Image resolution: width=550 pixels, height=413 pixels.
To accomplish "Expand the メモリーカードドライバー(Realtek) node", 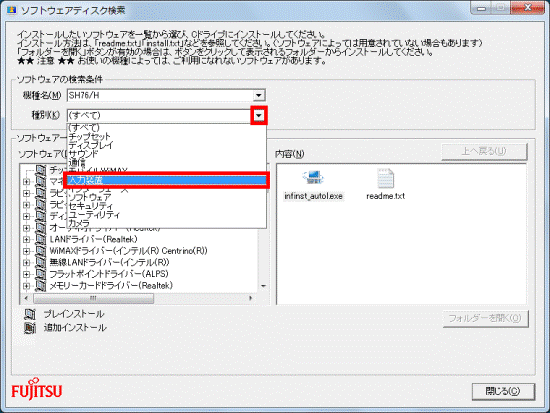I will (x=26, y=286).
